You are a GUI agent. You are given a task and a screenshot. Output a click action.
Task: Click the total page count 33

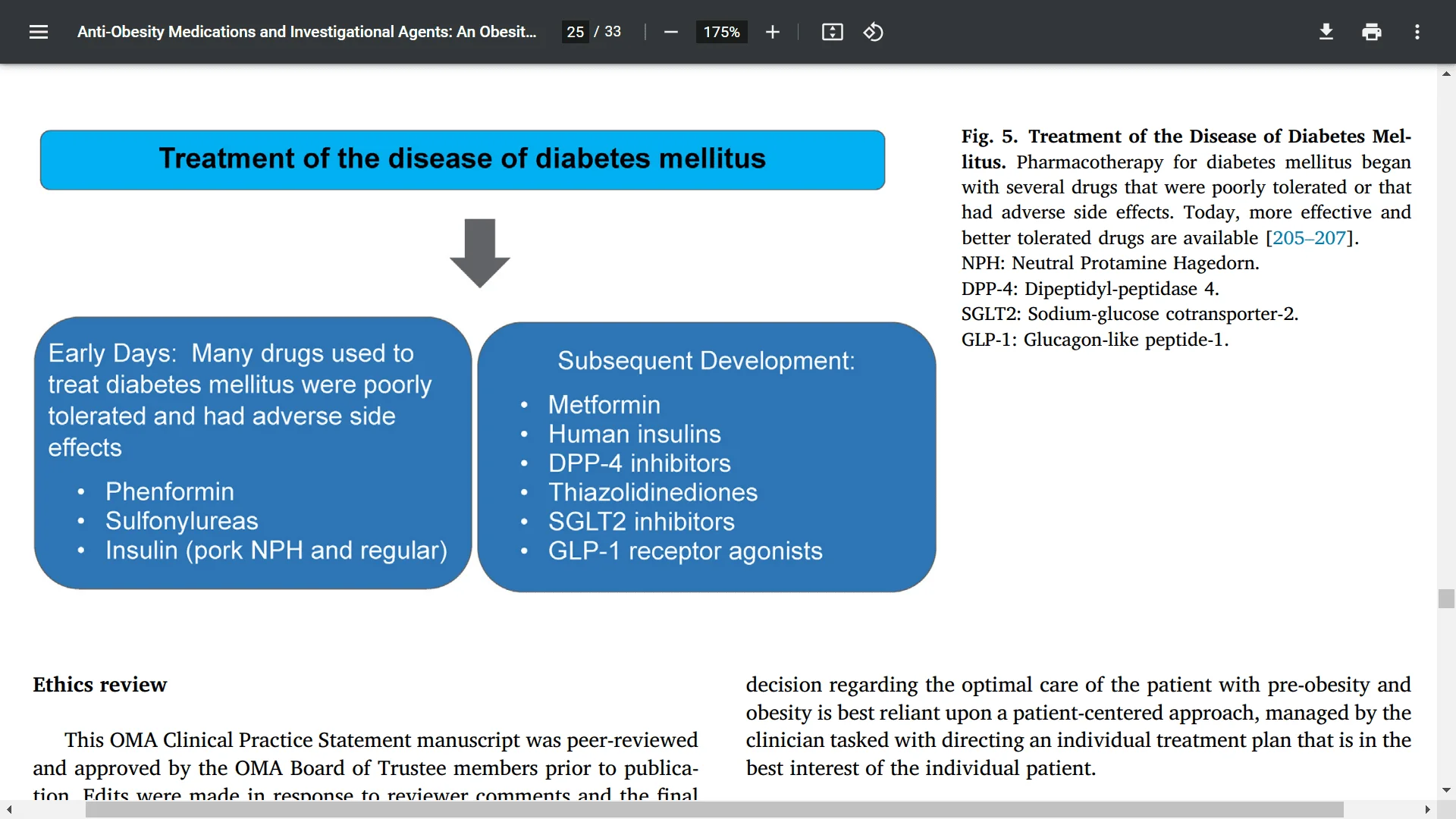coord(613,32)
